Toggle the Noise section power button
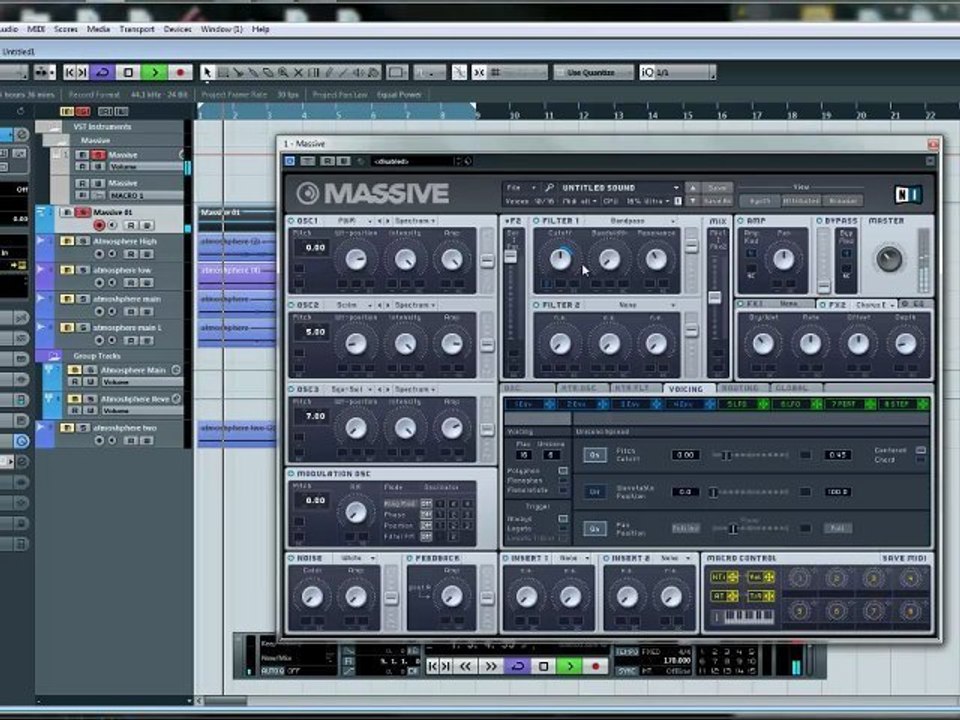Image resolution: width=960 pixels, height=720 pixels. (x=291, y=558)
